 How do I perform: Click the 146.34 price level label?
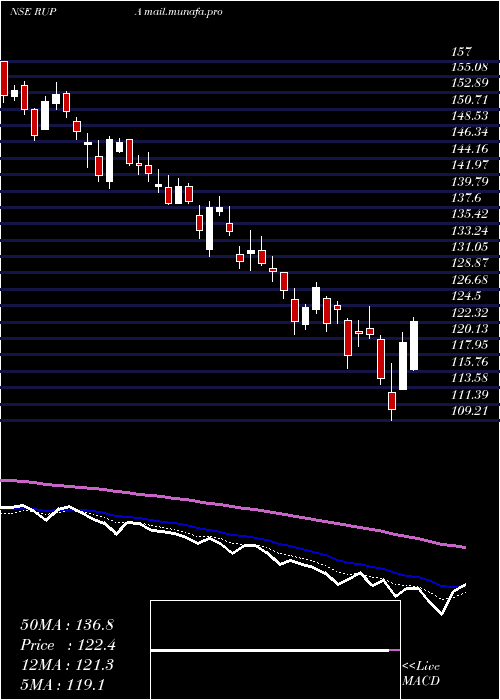(470, 133)
